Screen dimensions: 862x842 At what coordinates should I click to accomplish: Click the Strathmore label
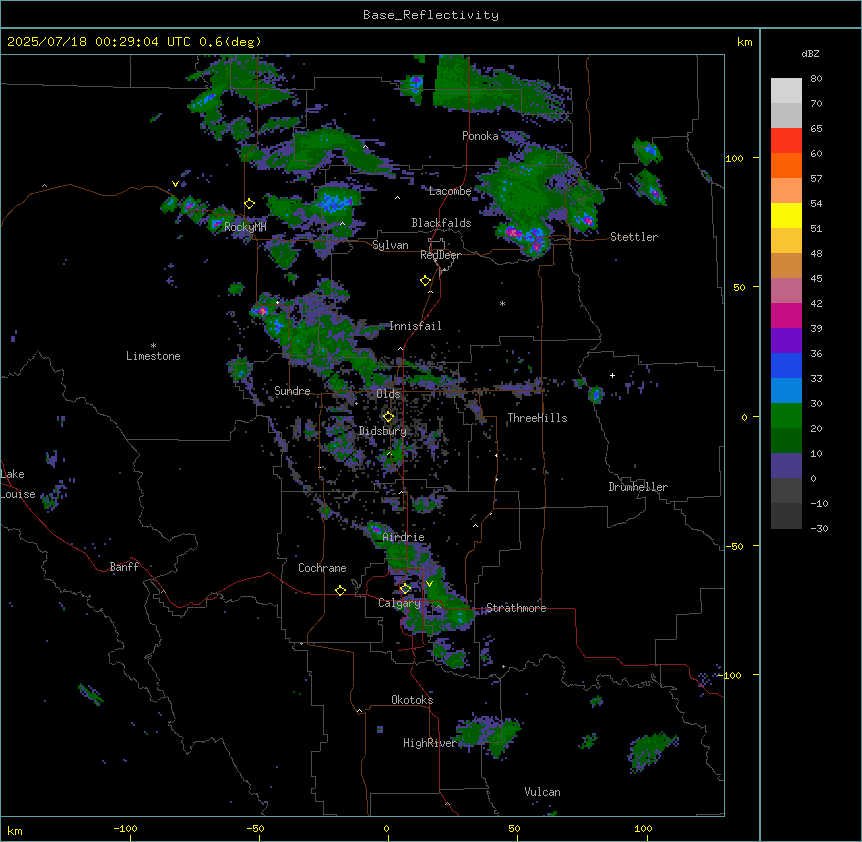[x=516, y=608]
